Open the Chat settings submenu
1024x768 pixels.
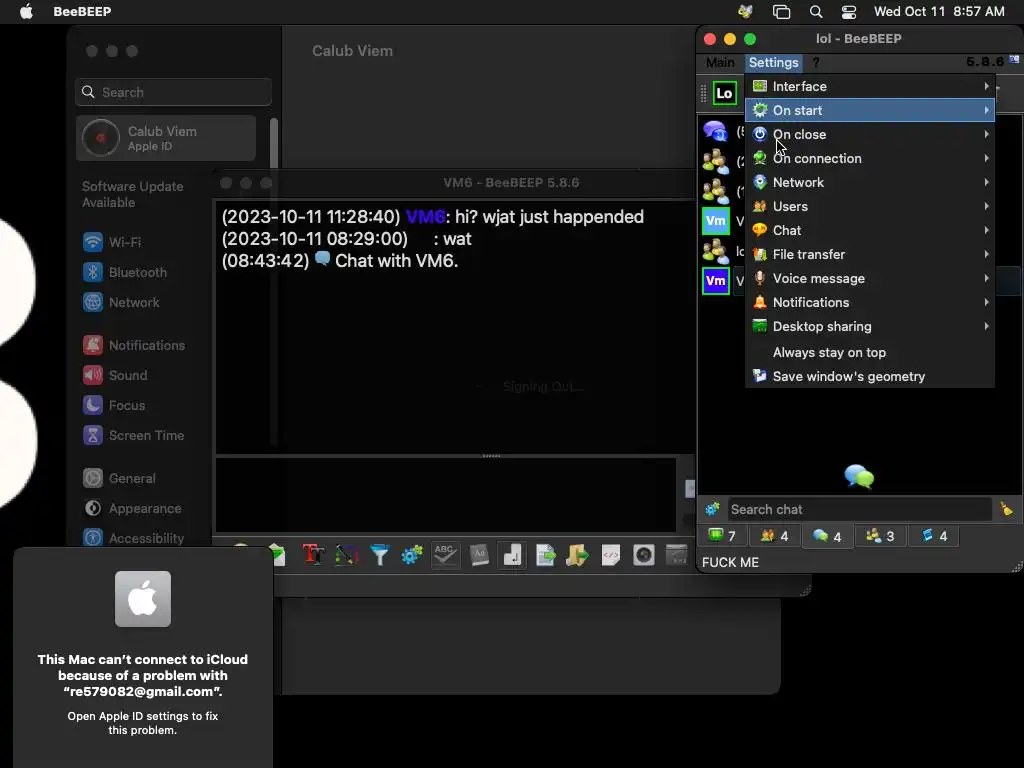point(870,231)
